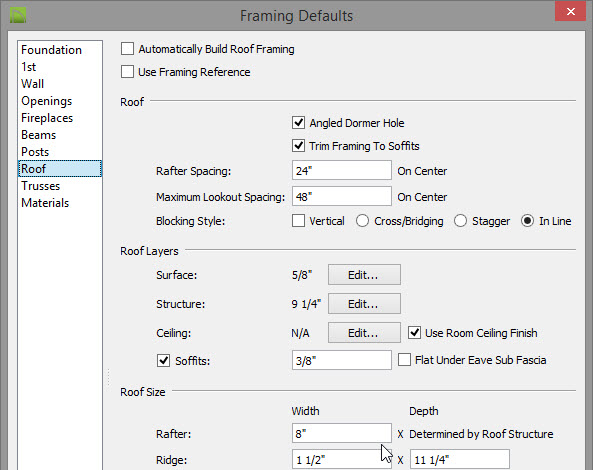Toggle Use Room Ceiling Finish

[414, 333]
